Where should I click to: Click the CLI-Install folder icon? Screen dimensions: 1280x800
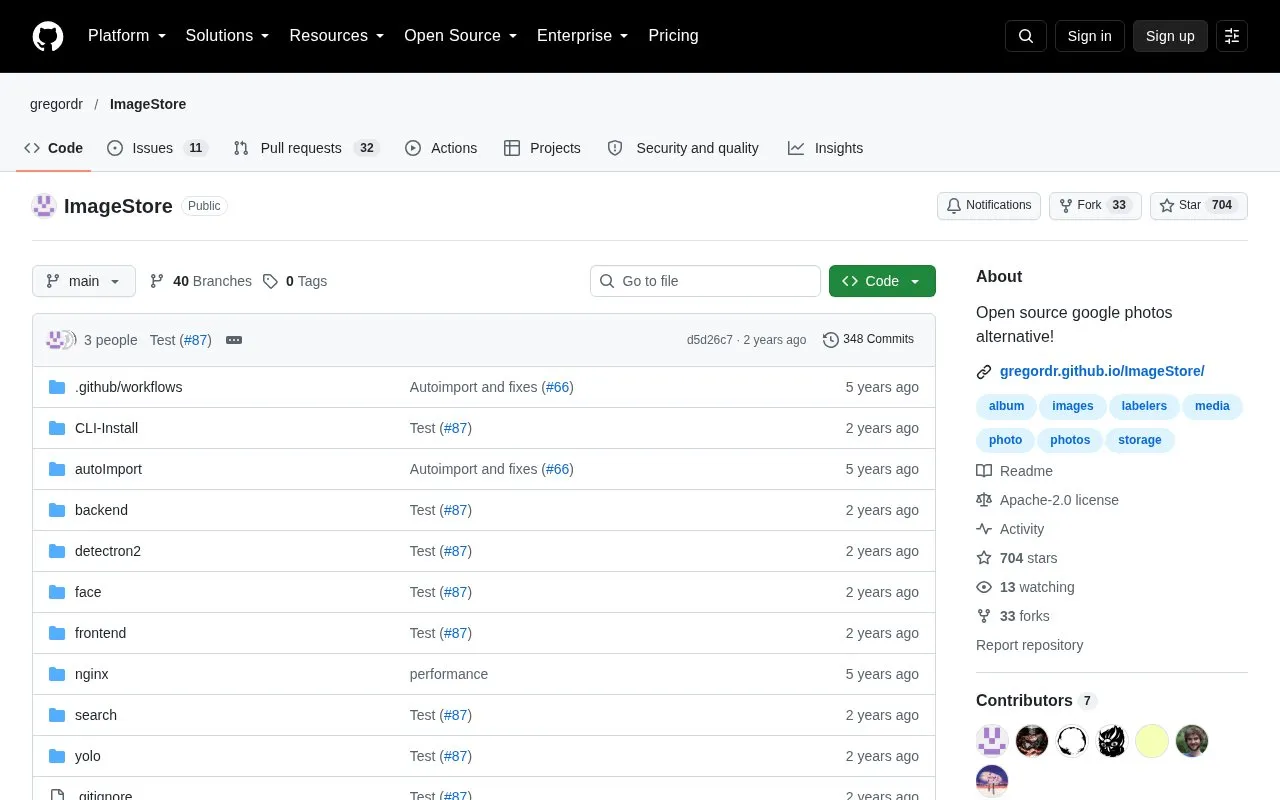click(57, 428)
